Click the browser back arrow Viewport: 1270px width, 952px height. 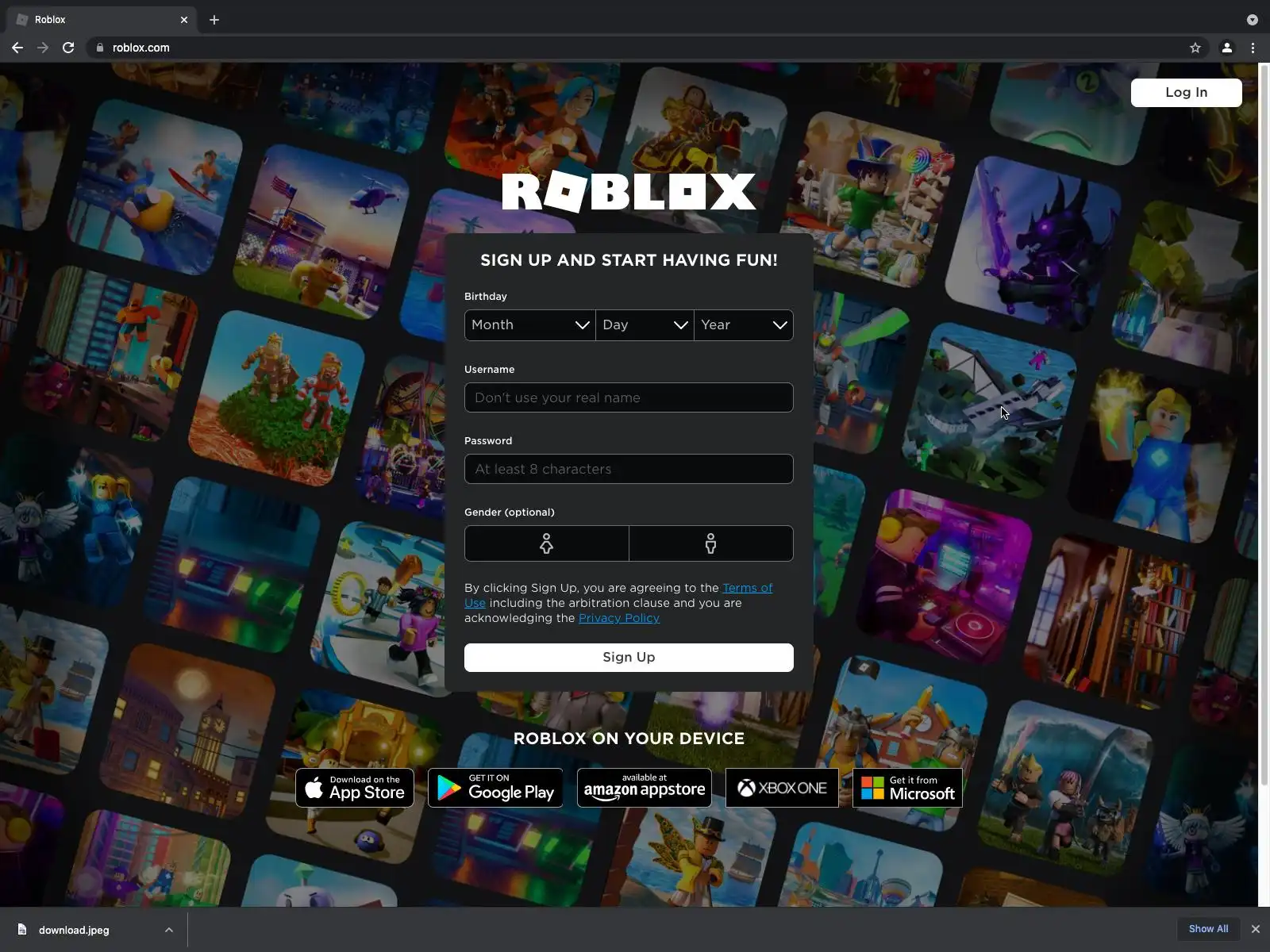click(x=17, y=48)
